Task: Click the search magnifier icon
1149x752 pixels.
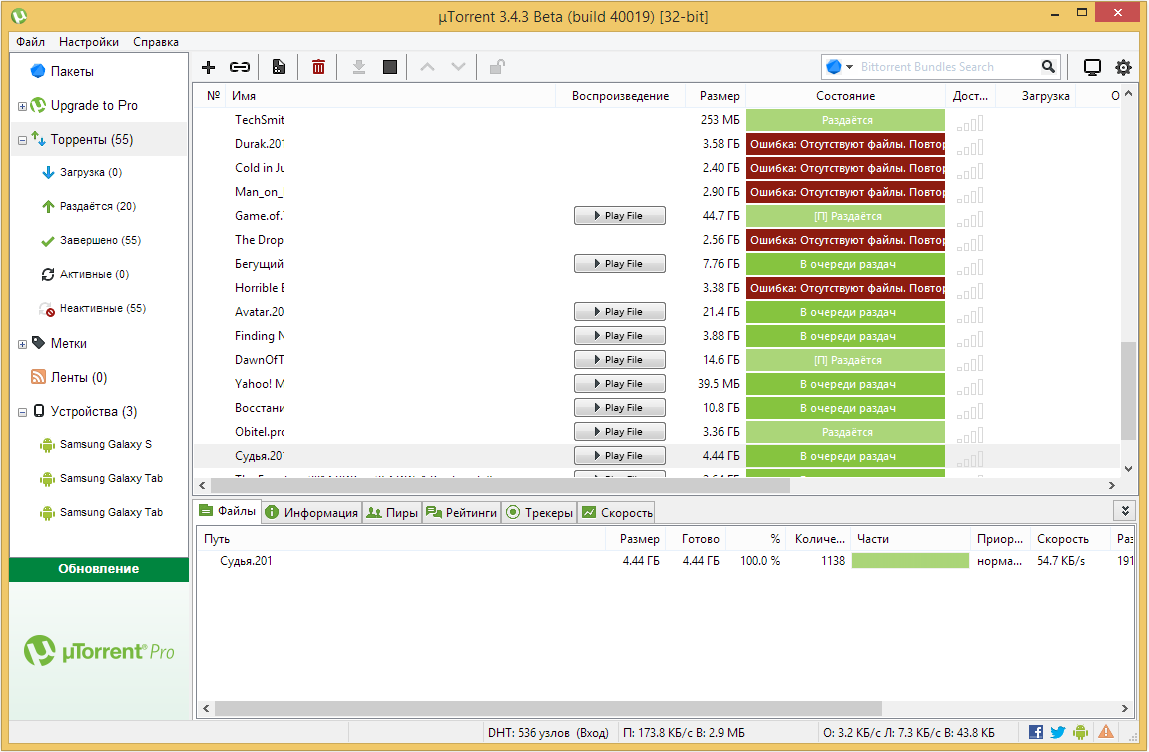Action: tap(1049, 67)
